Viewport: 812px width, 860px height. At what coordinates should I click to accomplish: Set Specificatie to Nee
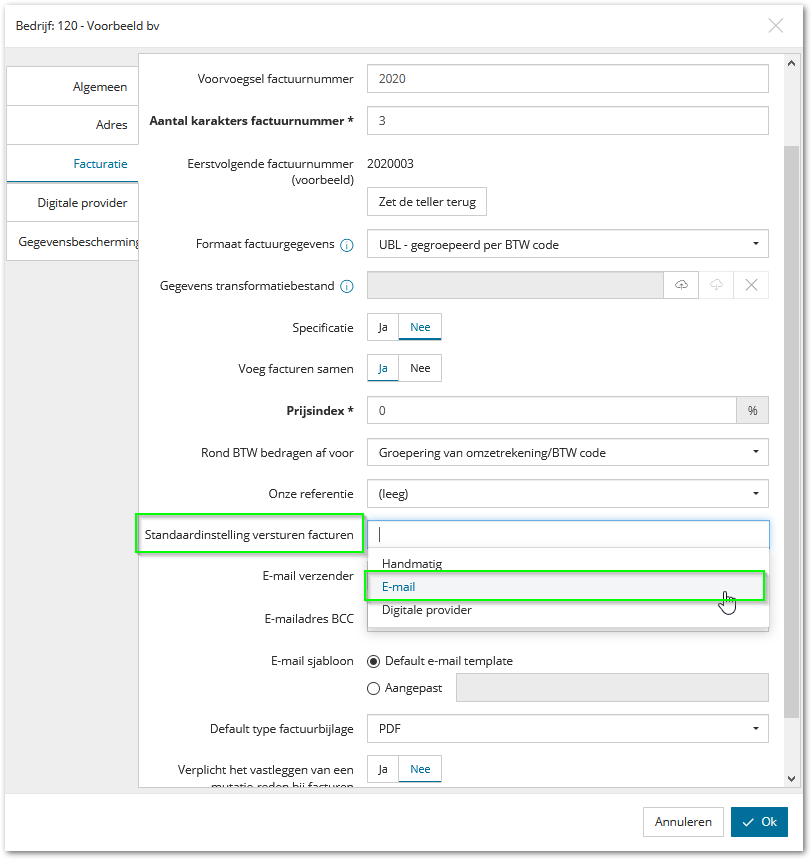[x=420, y=327]
